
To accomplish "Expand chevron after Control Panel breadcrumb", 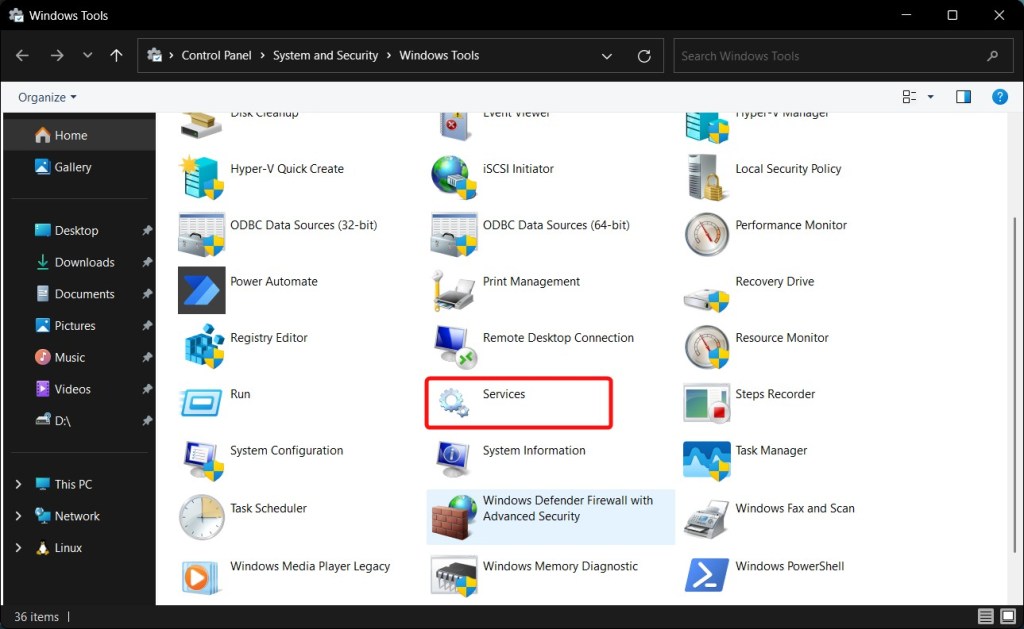I will click(263, 56).
